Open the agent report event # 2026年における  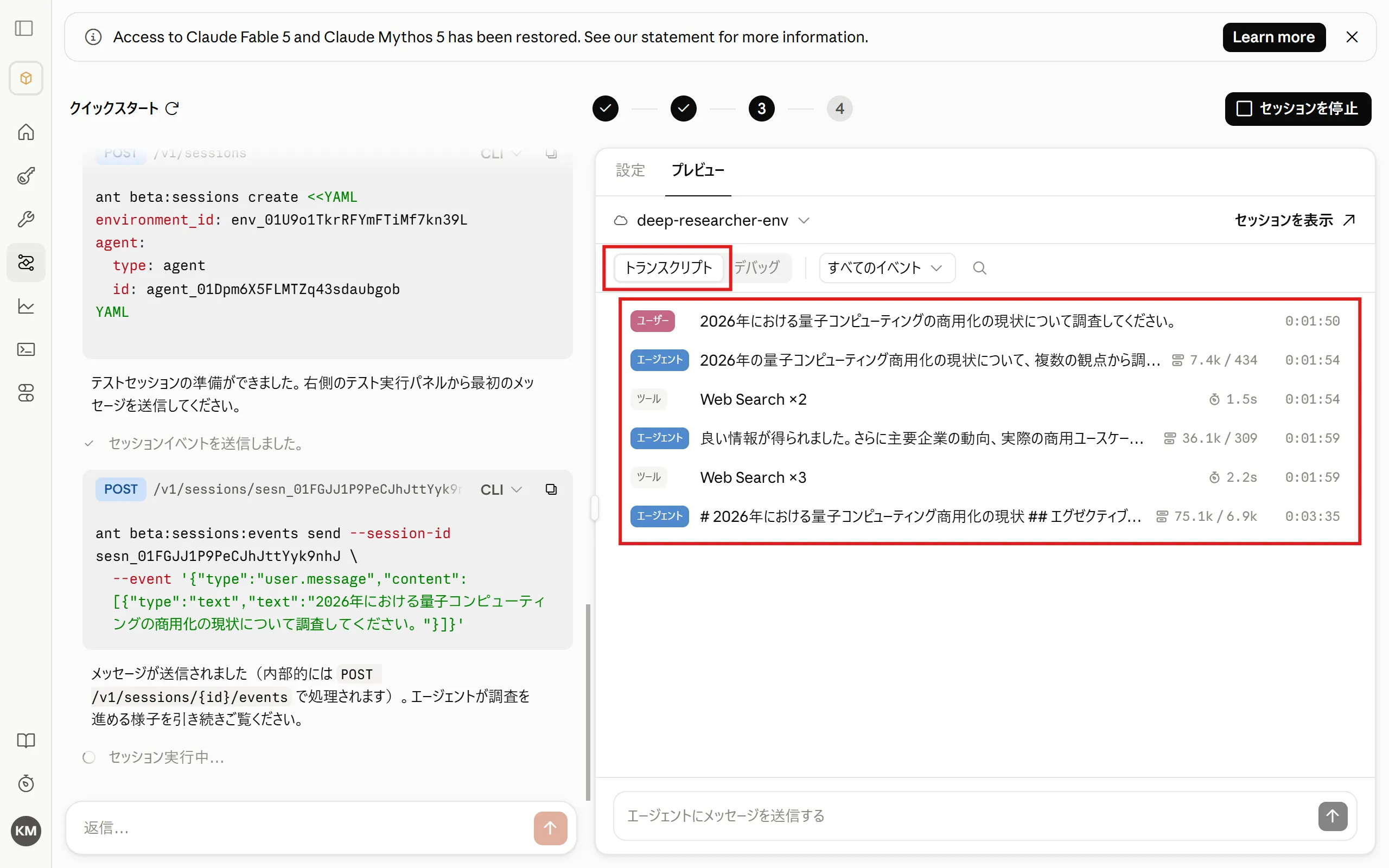[x=985, y=516]
